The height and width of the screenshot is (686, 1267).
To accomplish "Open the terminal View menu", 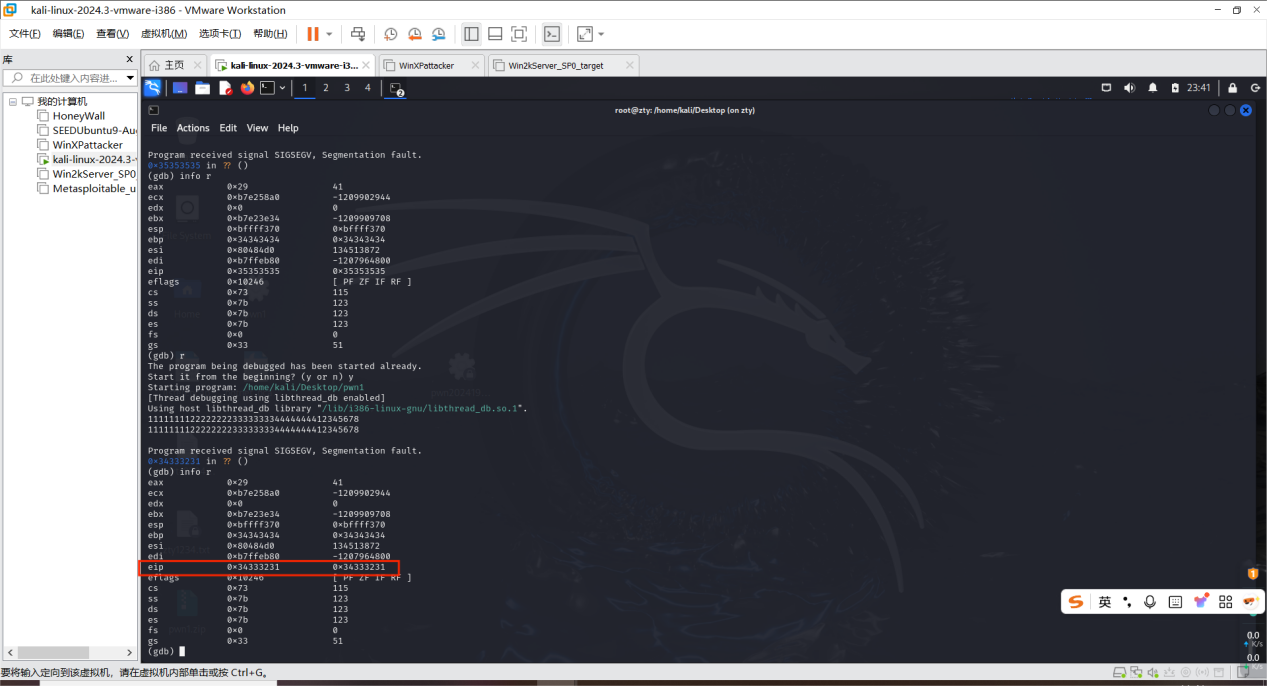I will [x=257, y=128].
